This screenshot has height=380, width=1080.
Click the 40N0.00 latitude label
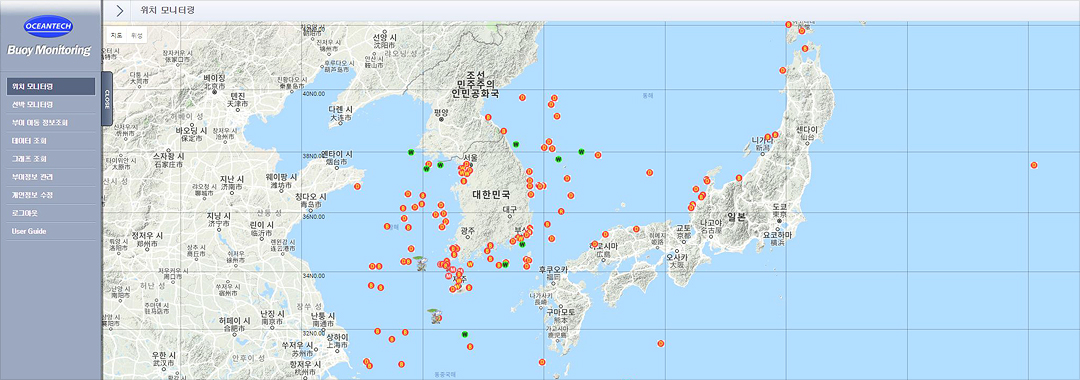314,94
